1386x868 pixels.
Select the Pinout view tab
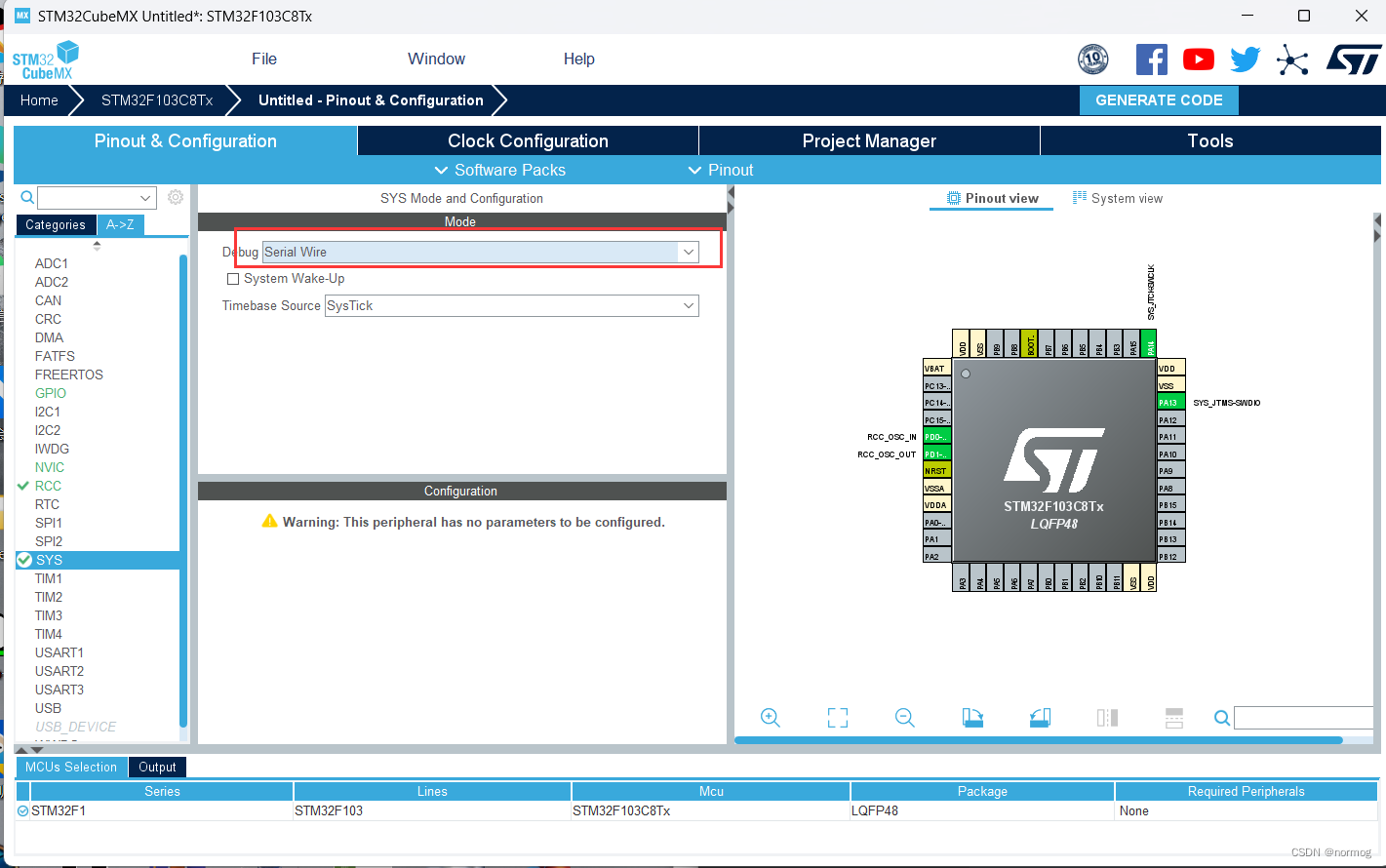click(x=992, y=198)
